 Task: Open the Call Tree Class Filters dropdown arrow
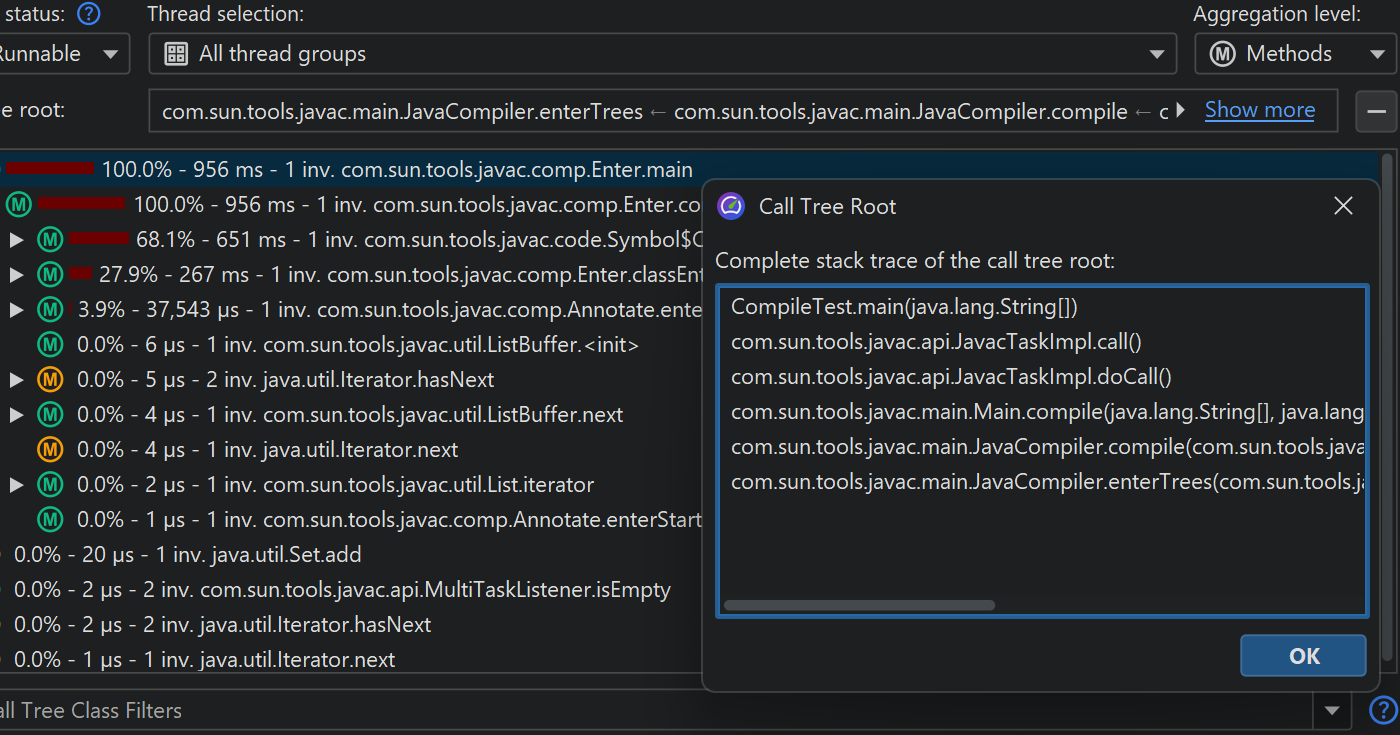tap(1331, 711)
